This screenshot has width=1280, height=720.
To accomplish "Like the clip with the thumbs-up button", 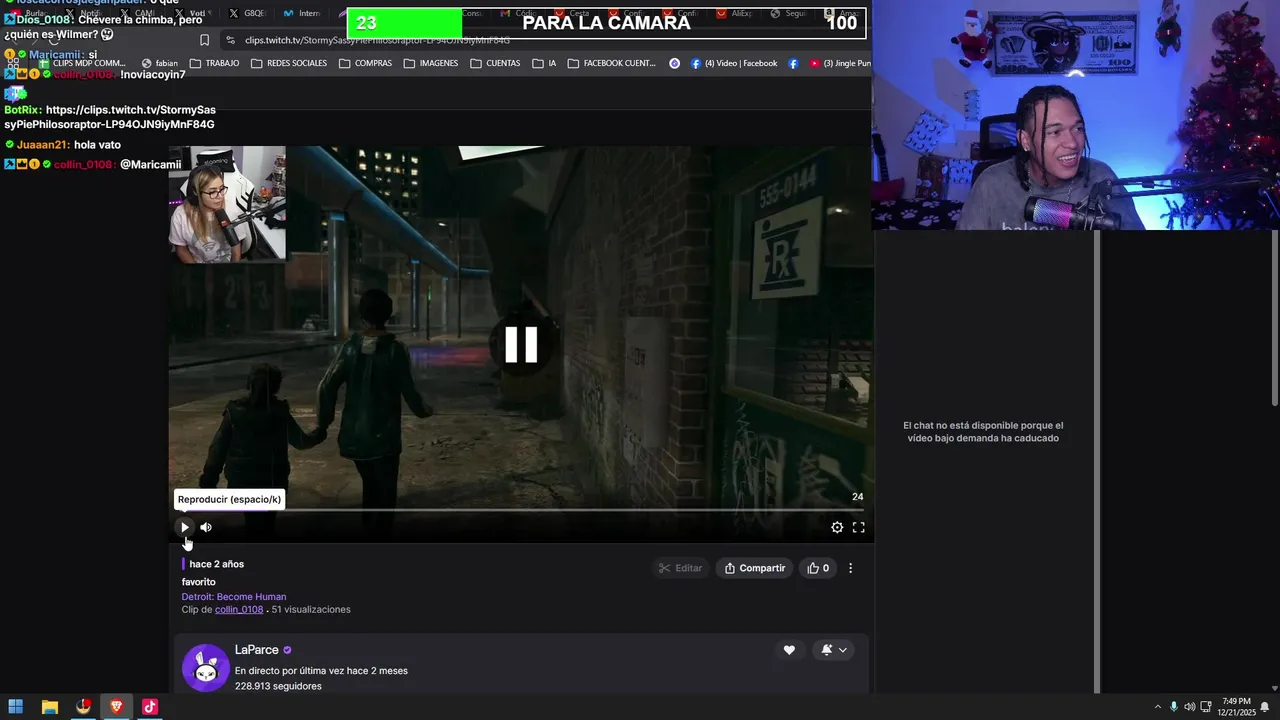I will pyautogui.click(x=818, y=568).
